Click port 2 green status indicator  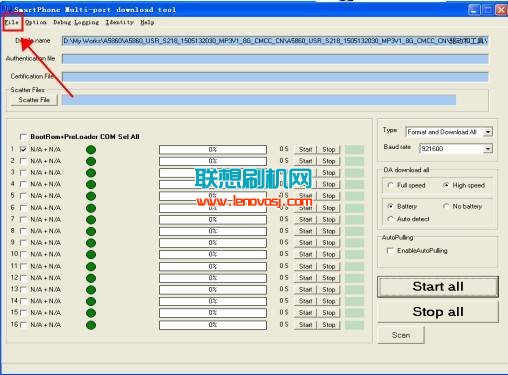(x=91, y=161)
